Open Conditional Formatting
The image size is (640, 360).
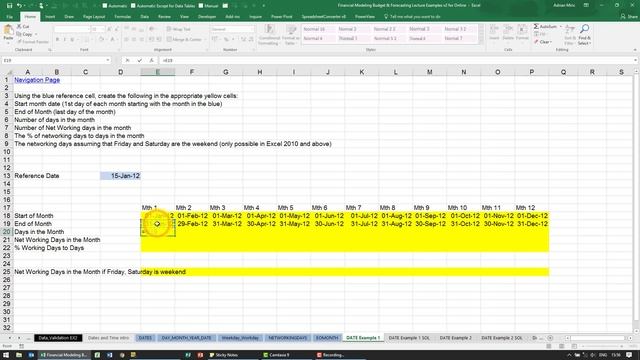[269, 34]
